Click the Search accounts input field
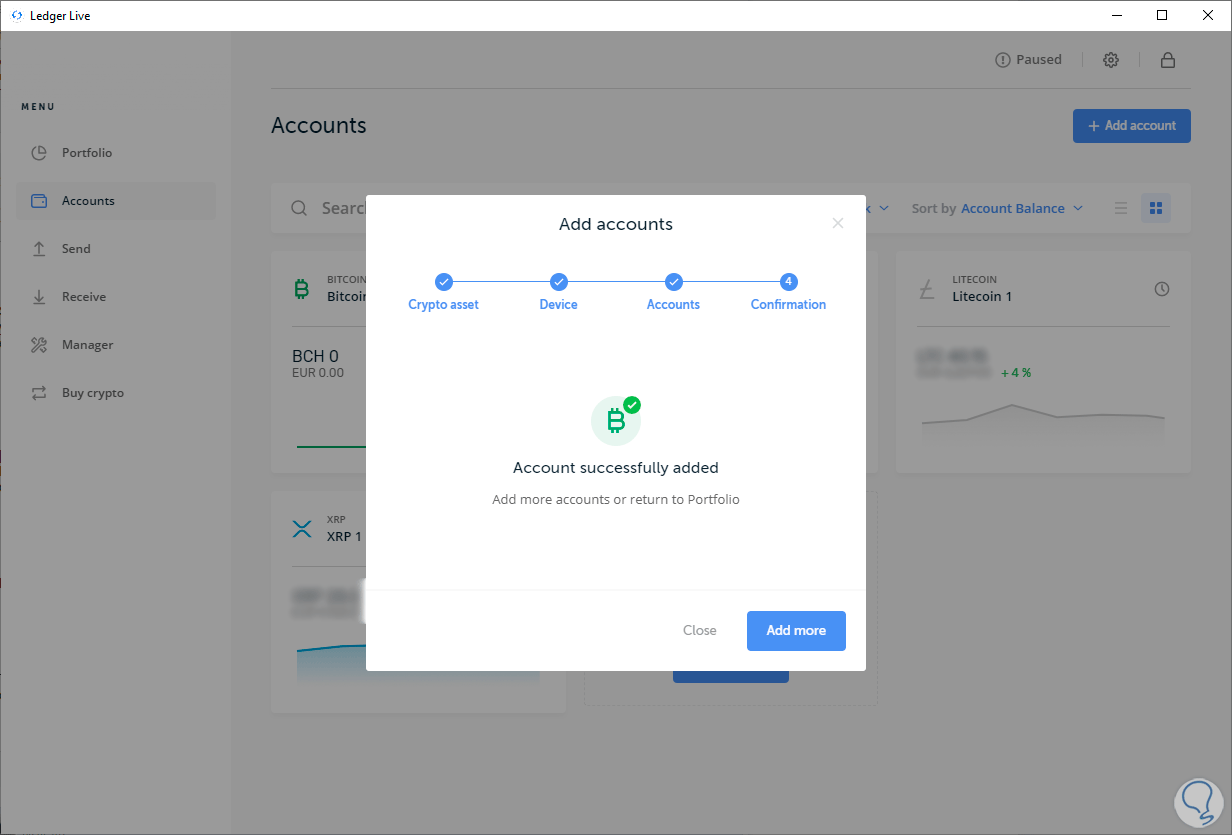Image resolution: width=1232 pixels, height=835 pixels. click(x=343, y=208)
